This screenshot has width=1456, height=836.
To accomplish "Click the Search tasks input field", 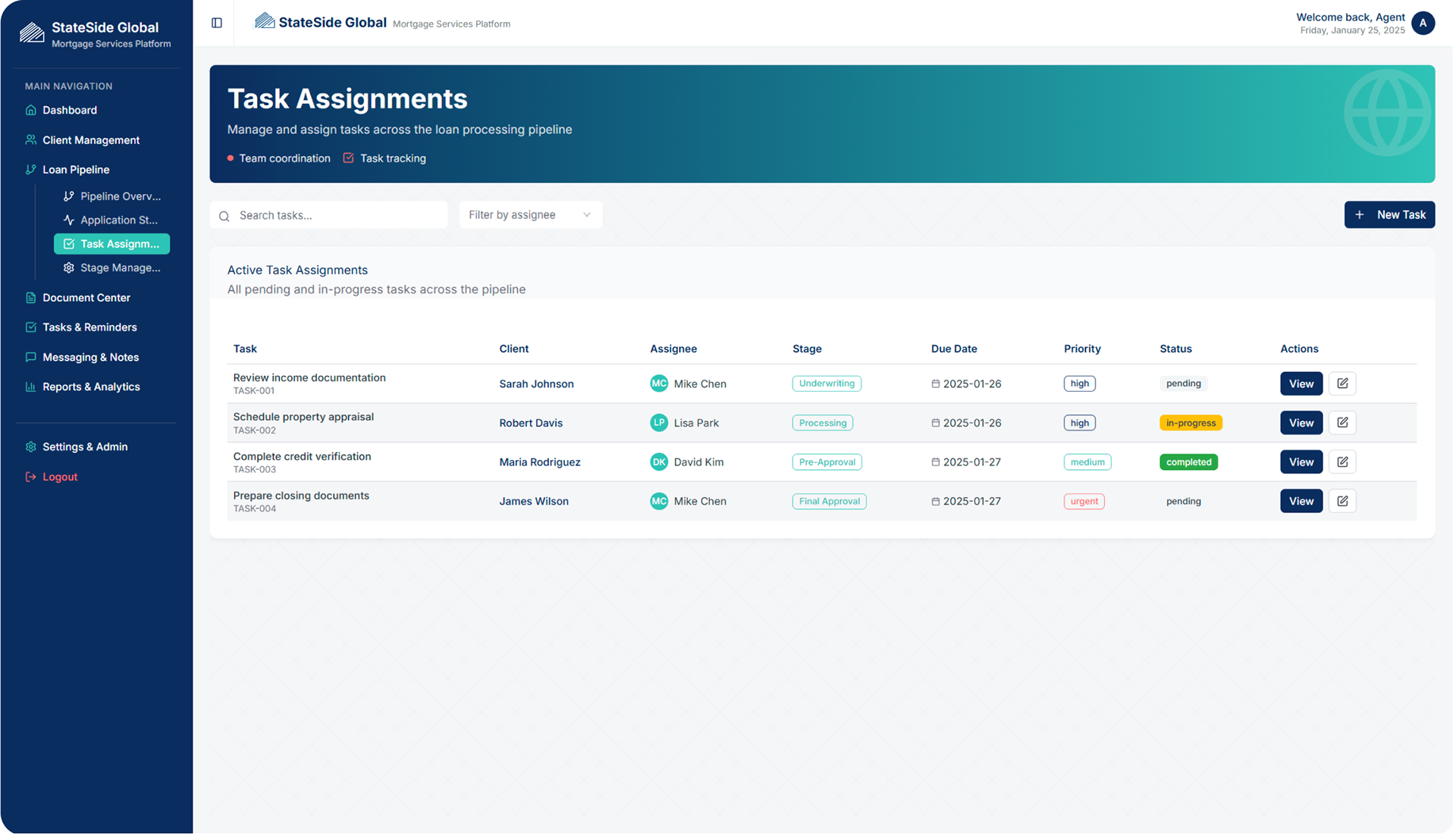I will pos(337,215).
